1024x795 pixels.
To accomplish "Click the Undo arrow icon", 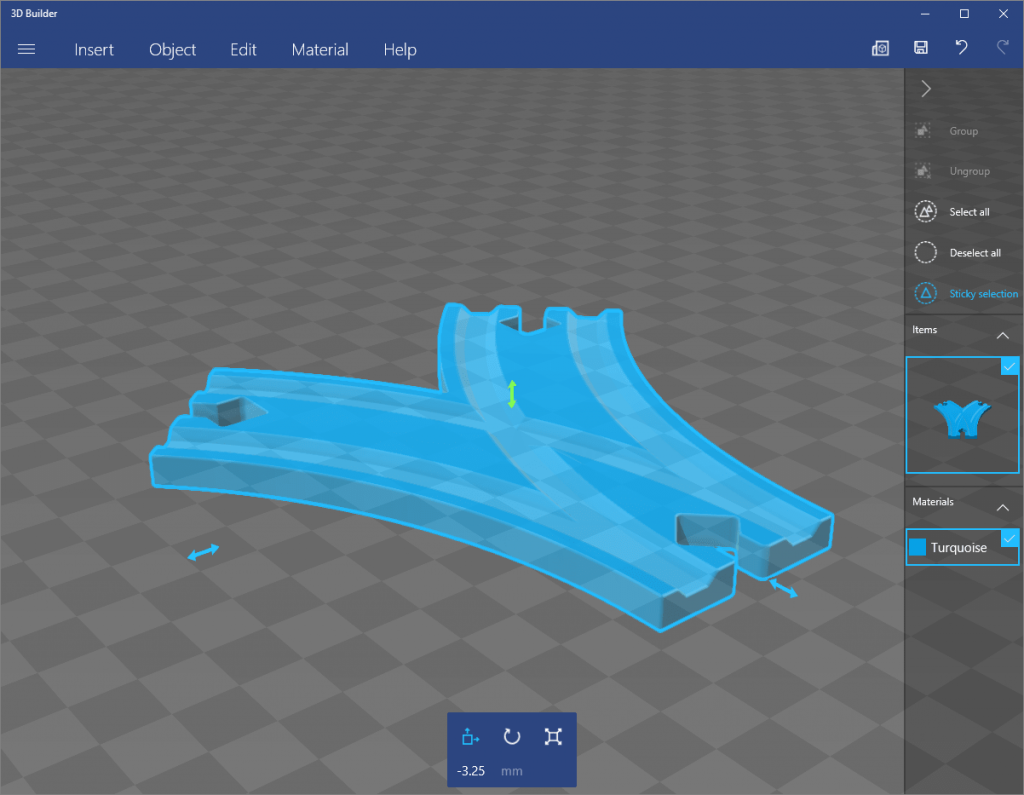I will click(961, 48).
